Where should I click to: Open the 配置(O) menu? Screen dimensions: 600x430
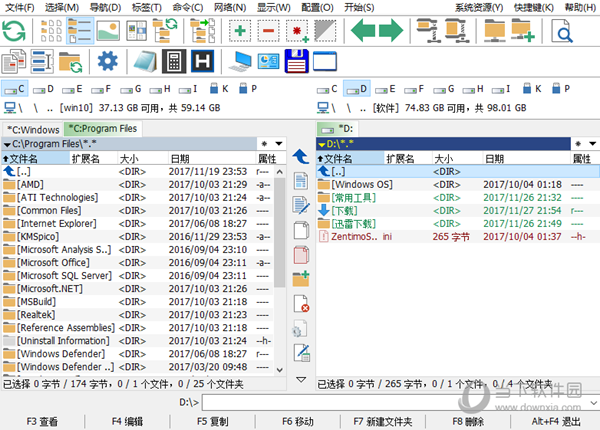point(317,7)
